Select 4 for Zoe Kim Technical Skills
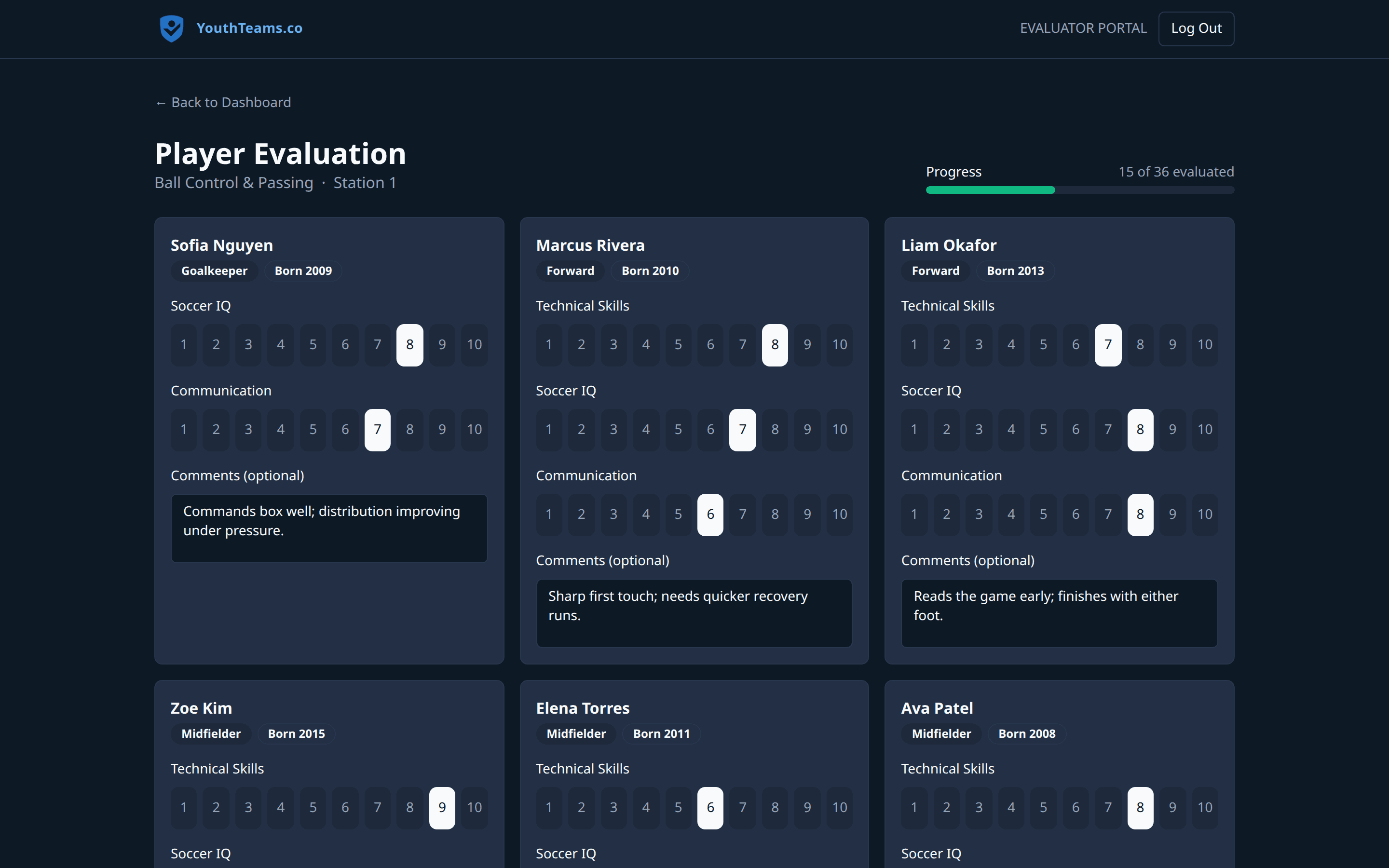Viewport: 1389px width, 868px height. 281,808
